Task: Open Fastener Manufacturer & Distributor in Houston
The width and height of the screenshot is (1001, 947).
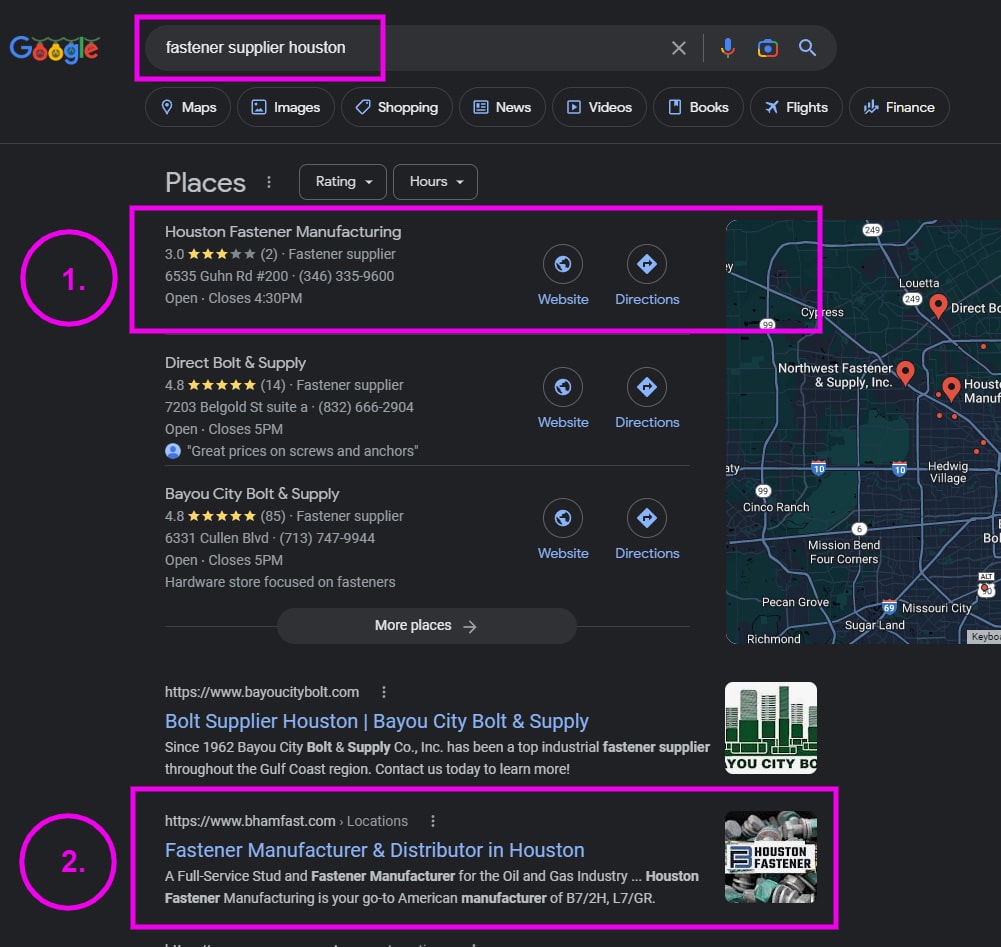Action: (374, 851)
